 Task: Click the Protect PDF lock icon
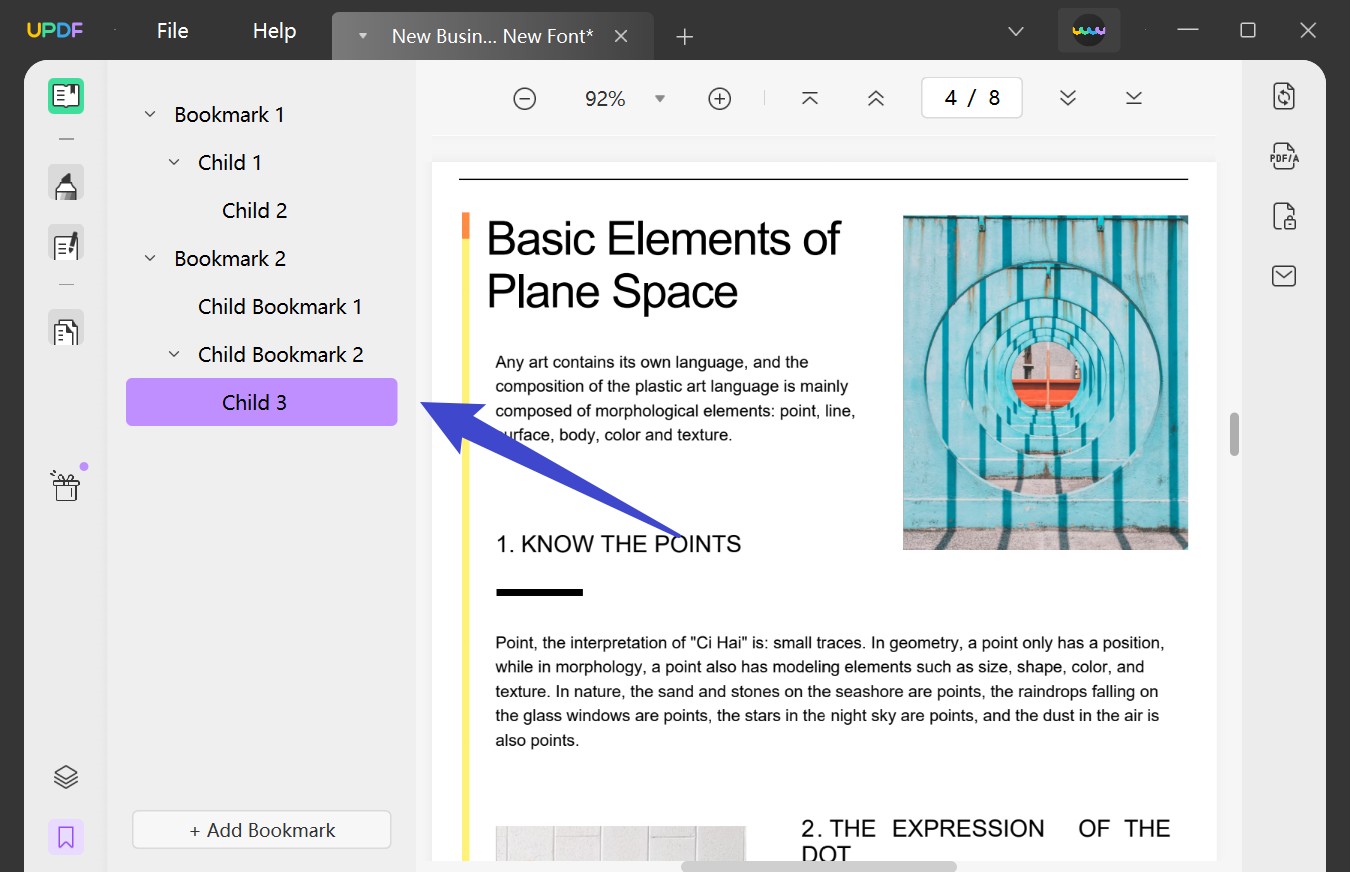pos(1284,216)
